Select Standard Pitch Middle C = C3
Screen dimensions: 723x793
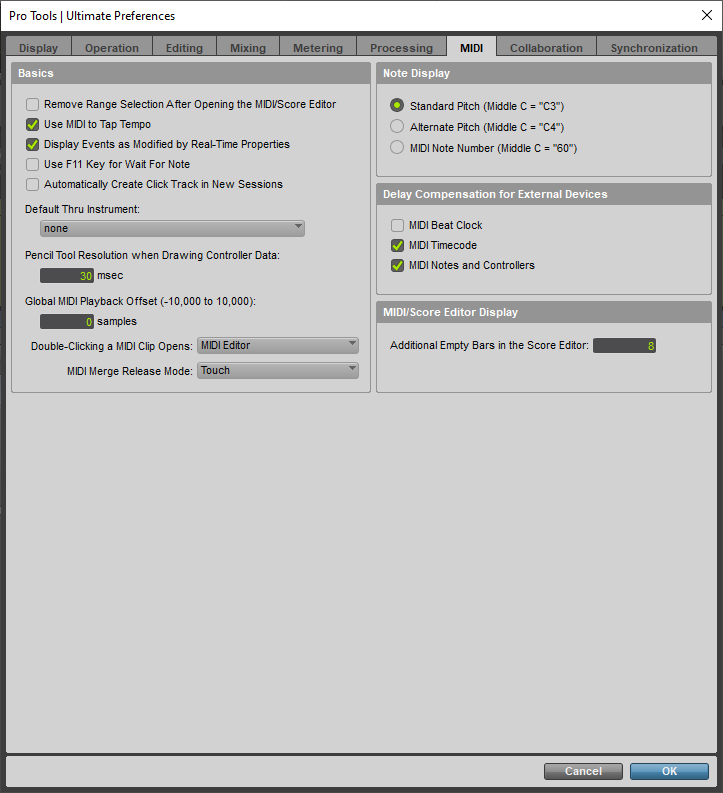pyautogui.click(x=397, y=105)
